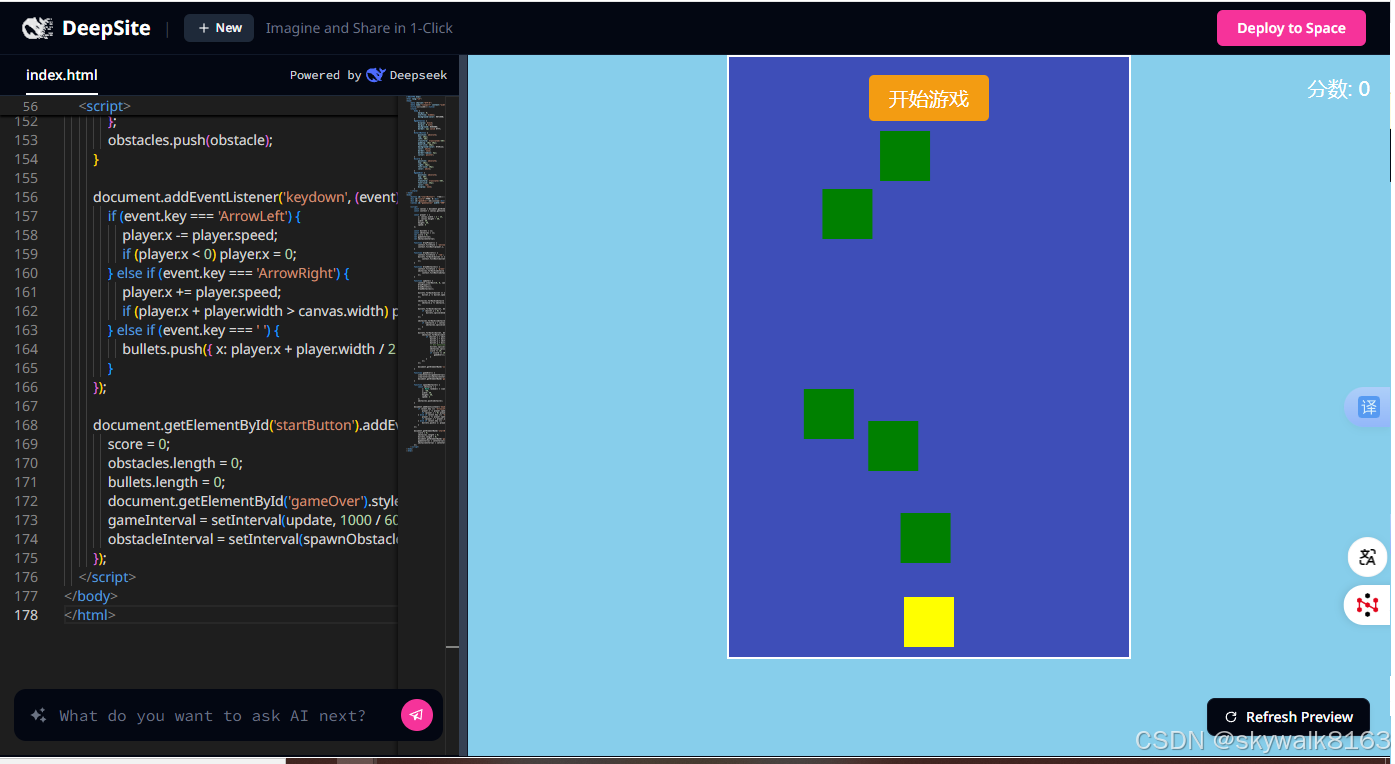Screen dimensions: 1395x764
Task: Click Refresh Preview button
Action: [x=1288, y=717]
